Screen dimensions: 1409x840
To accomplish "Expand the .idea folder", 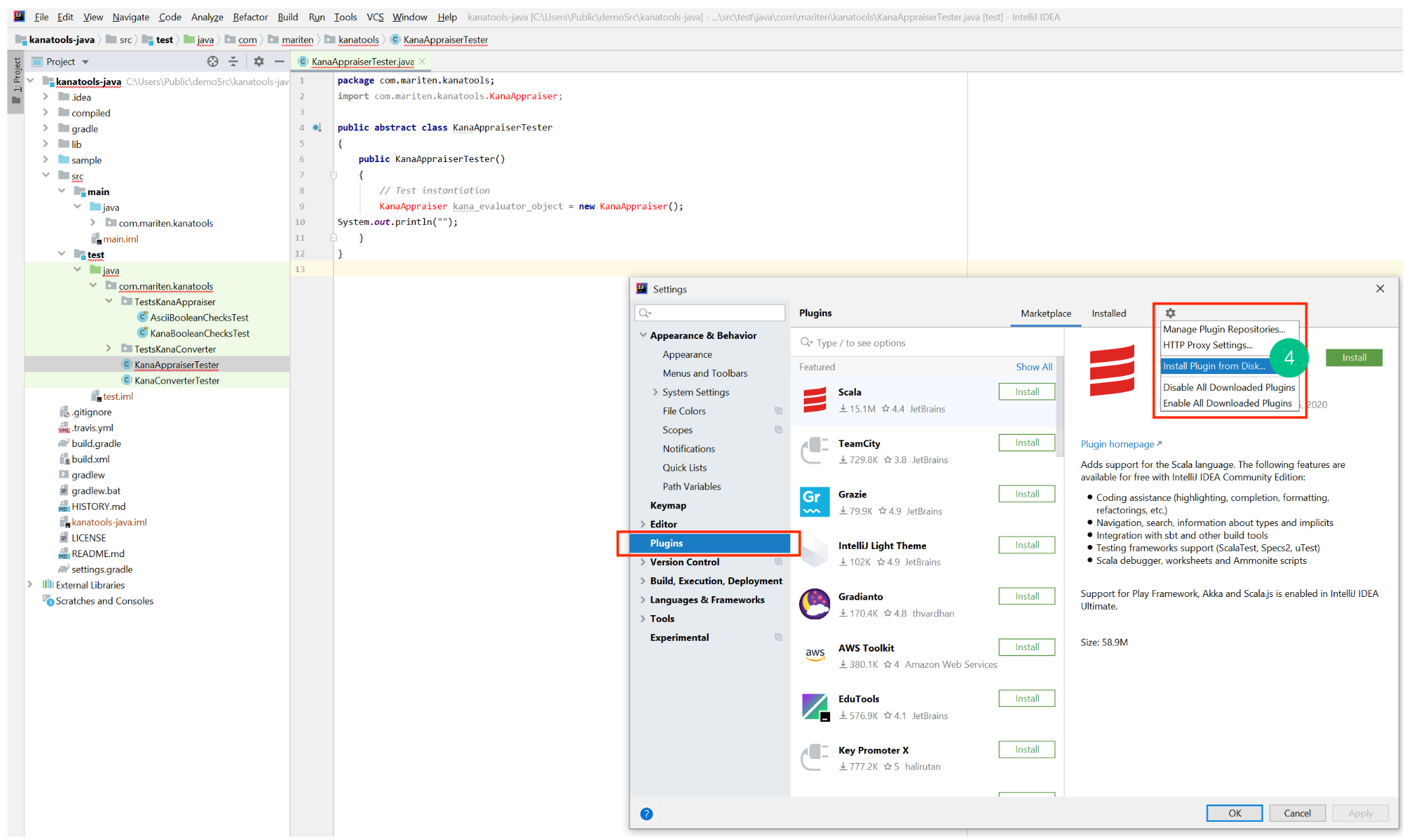I will [x=45, y=97].
